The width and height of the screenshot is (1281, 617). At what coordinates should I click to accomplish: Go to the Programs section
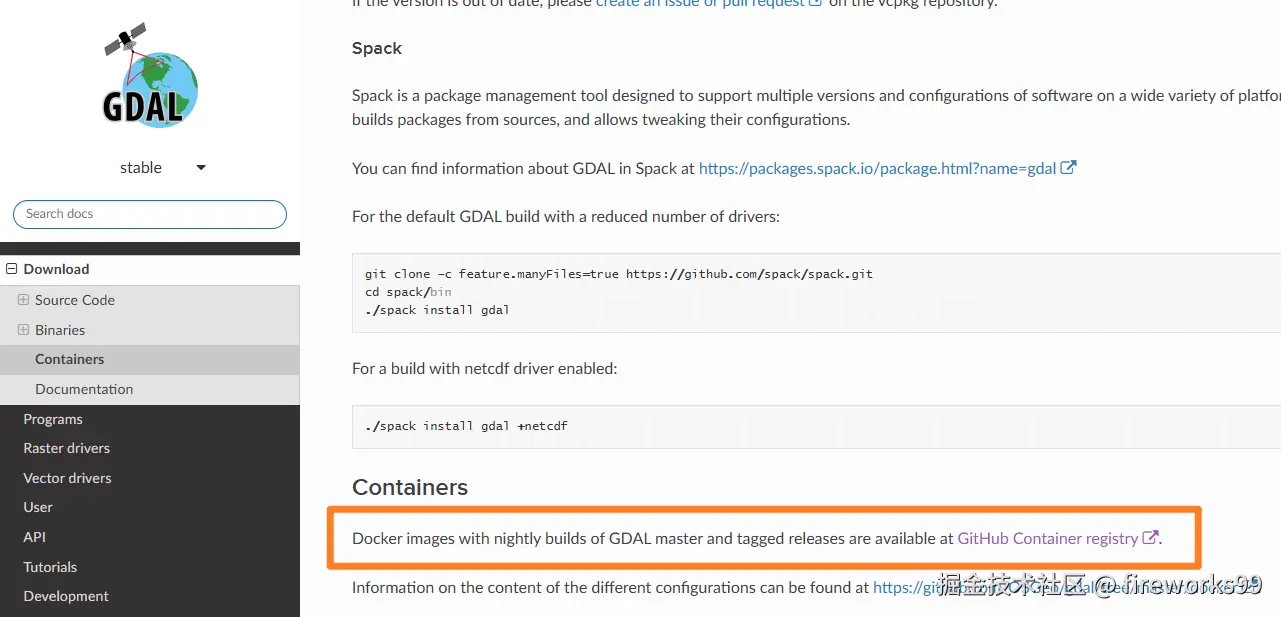point(53,419)
